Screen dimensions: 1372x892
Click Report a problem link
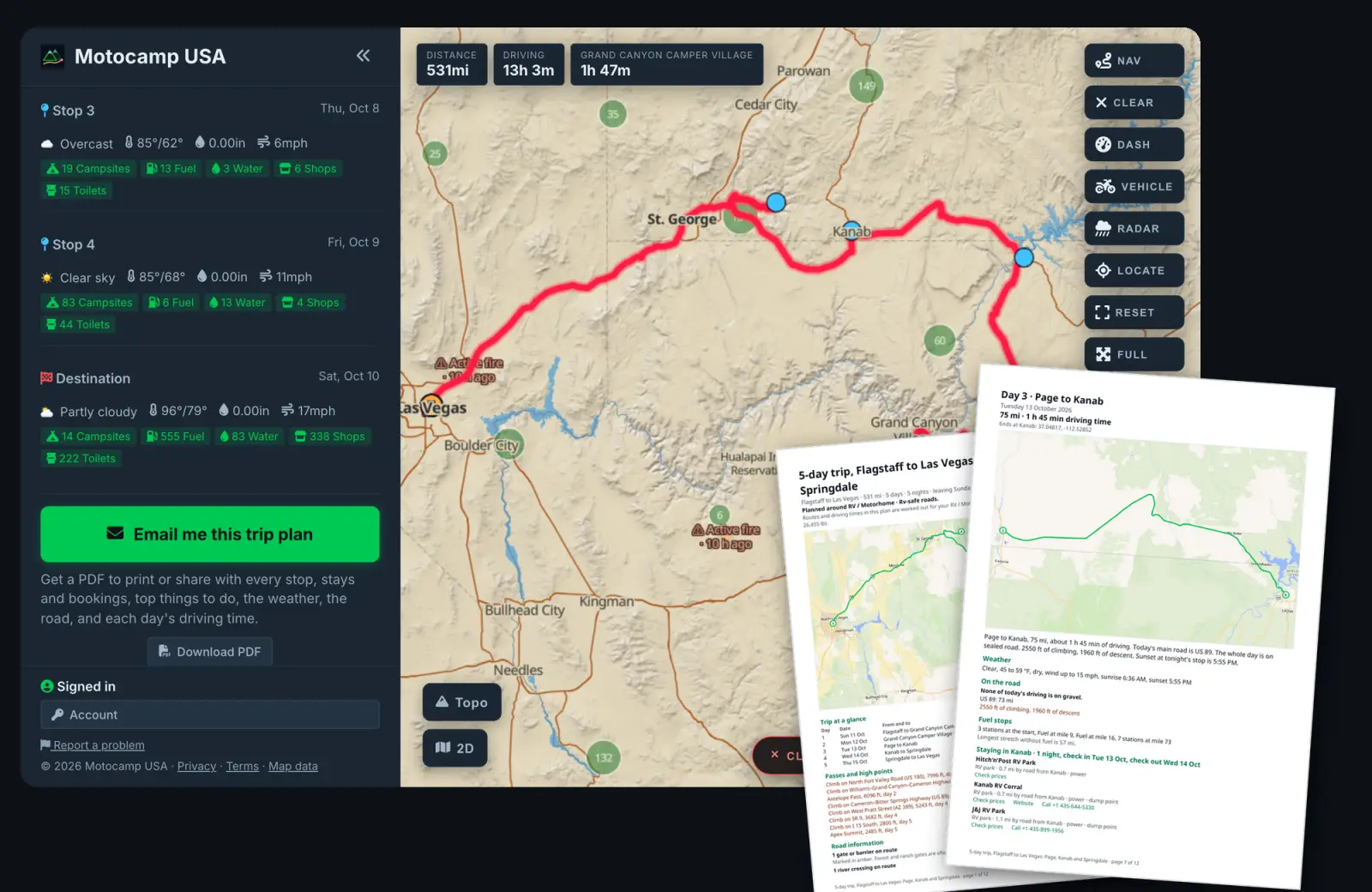pos(93,745)
